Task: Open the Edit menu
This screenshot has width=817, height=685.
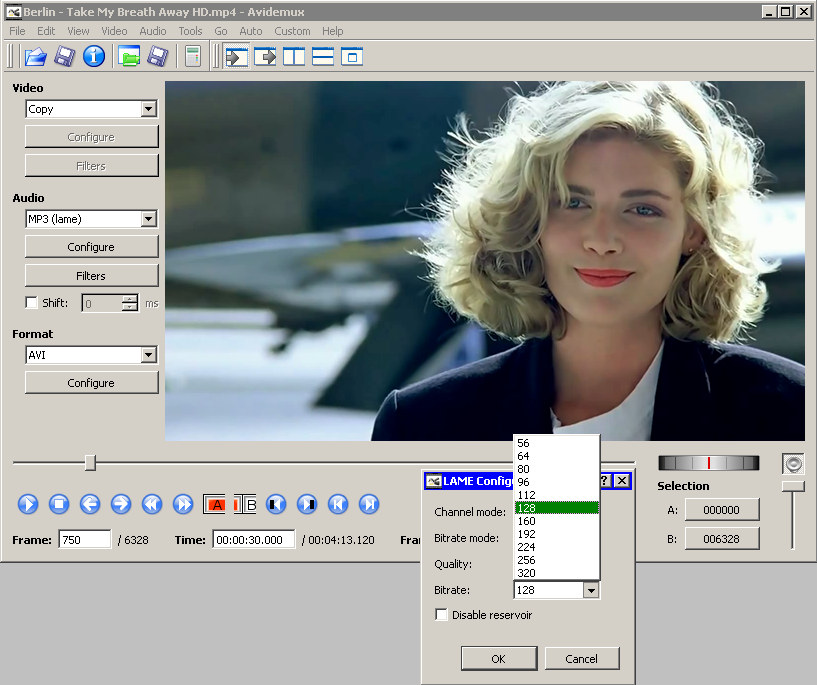Action: [x=46, y=31]
